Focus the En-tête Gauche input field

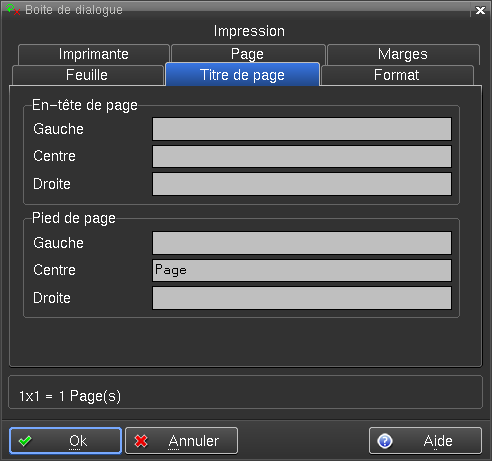pyautogui.click(x=302, y=129)
